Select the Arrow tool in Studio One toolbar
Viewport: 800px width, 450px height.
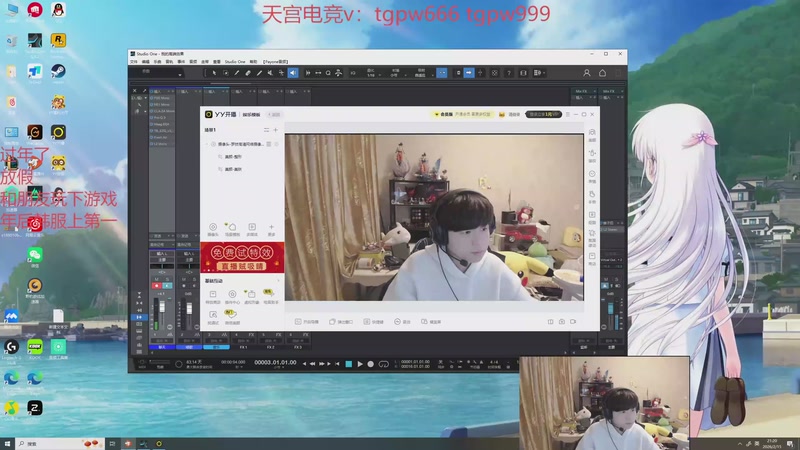[214, 73]
